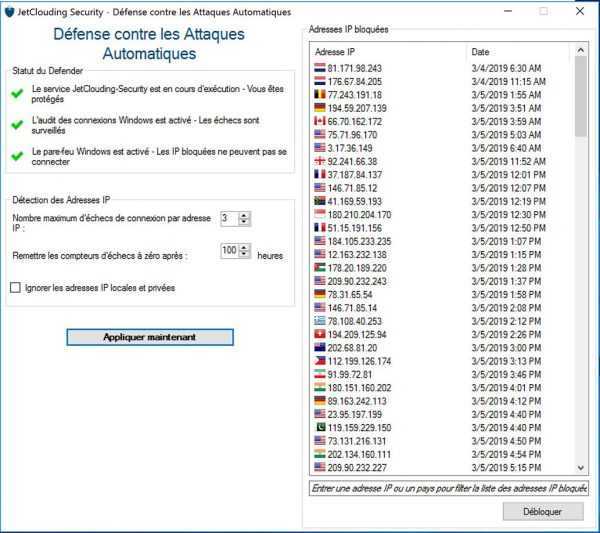600x533 pixels.
Task: Click the blocked IP list scrollbar thumb
Action: (x=580, y=96)
